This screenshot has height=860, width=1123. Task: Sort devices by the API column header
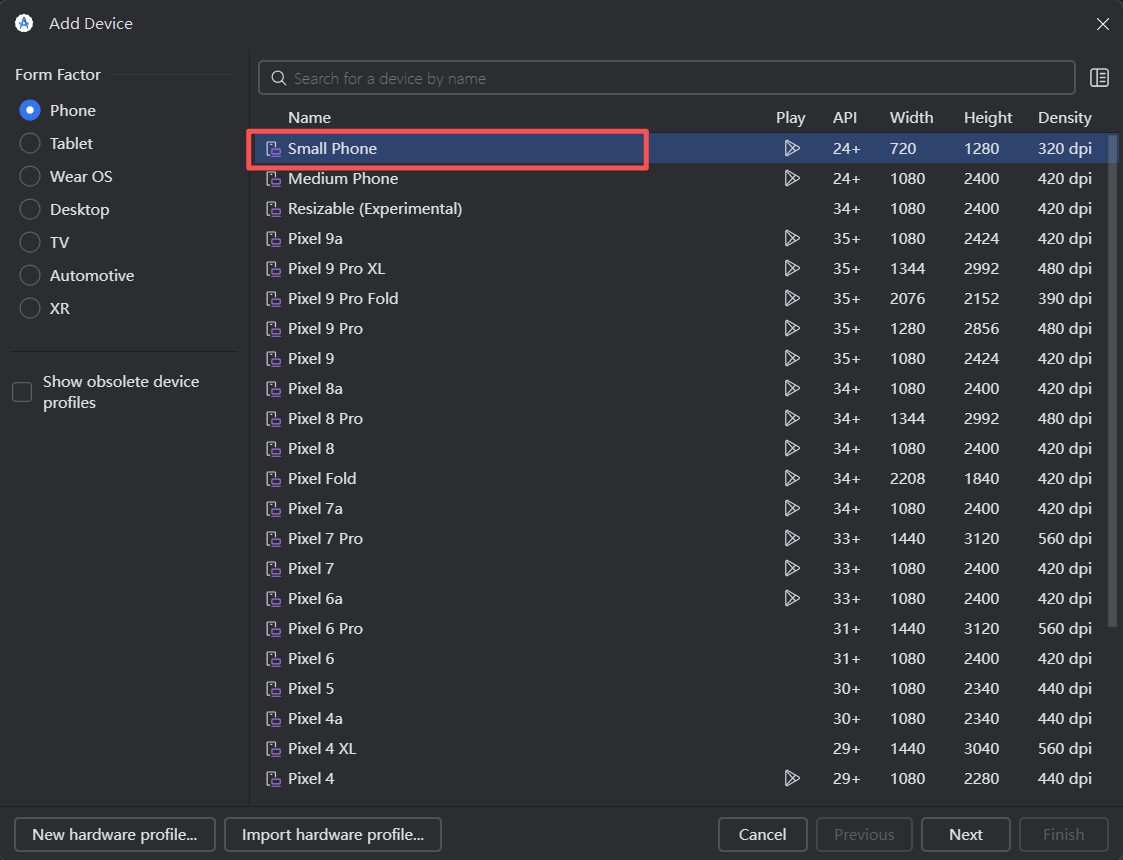[x=844, y=117]
